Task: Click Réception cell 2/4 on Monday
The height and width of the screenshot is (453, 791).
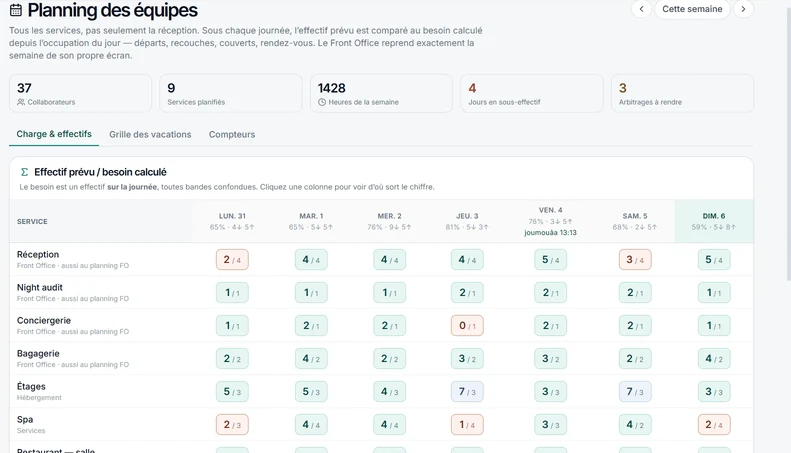Action: [x=232, y=260]
